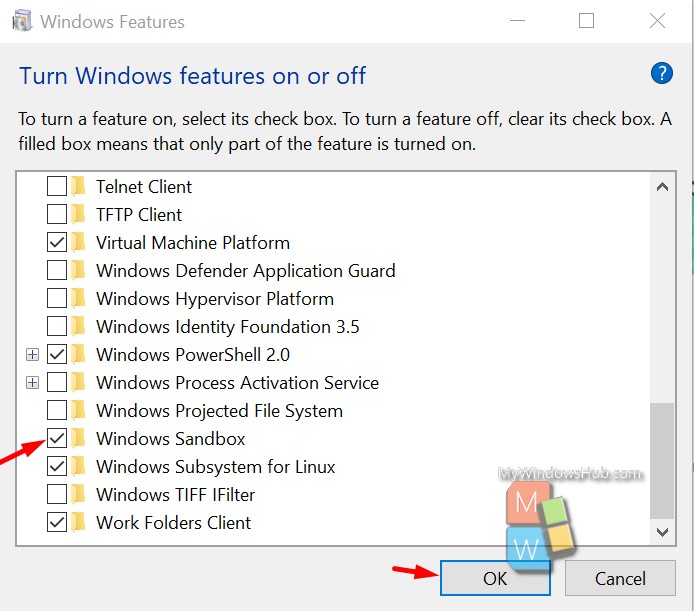Screen dimensions: 694x611
Task: Enable the Telnet Client checkbox
Action: [x=57, y=186]
